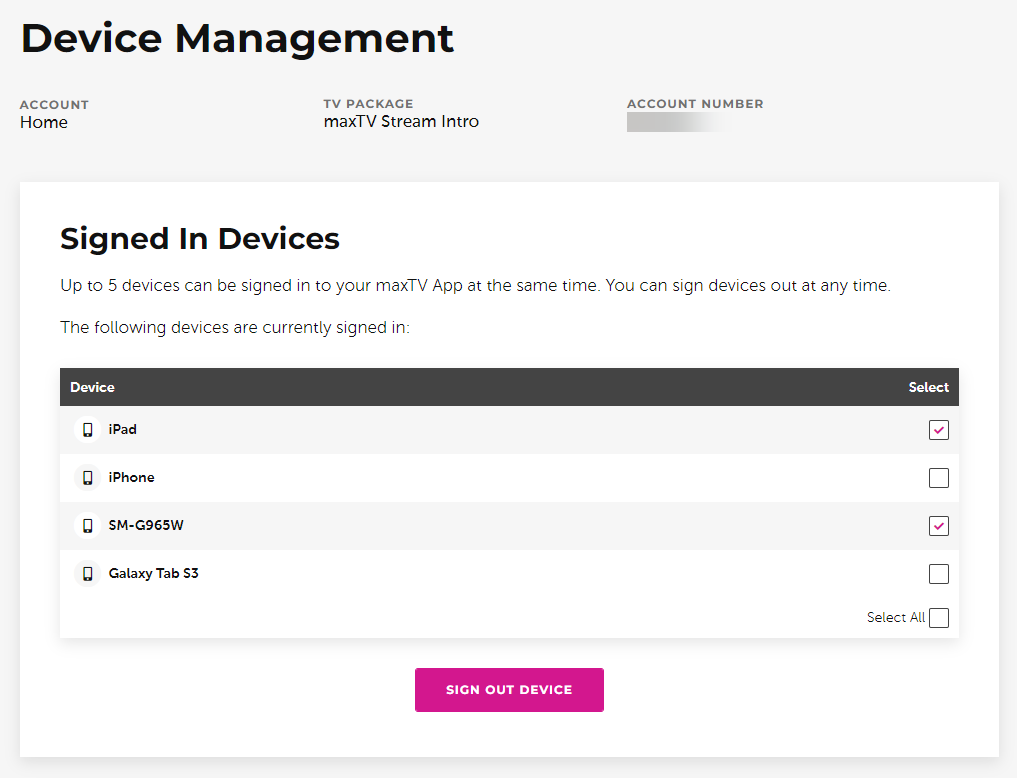The width and height of the screenshot is (1017, 778).
Task: Select the iPad device name label
Action: click(x=122, y=429)
